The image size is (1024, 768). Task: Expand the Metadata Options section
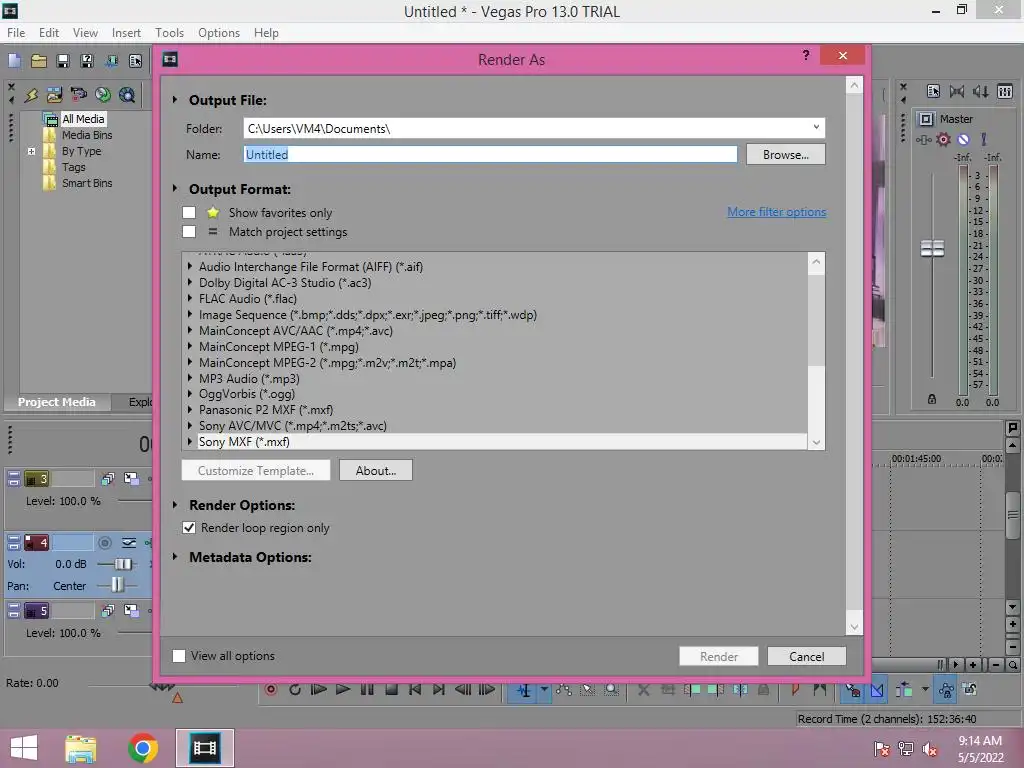pos(175,557)
